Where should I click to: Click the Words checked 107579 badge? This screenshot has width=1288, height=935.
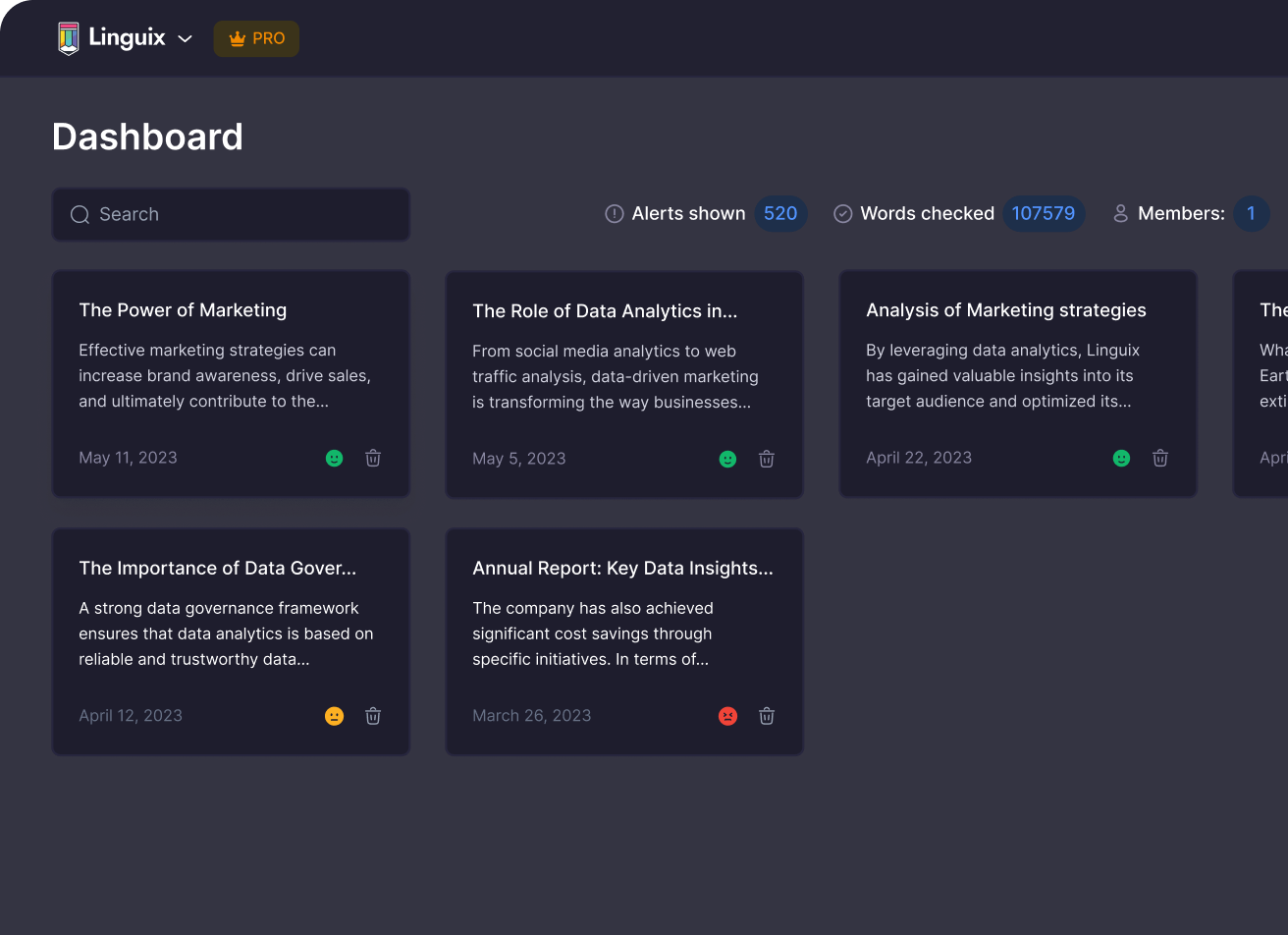pyautogui.click(x=1043, y=213)
